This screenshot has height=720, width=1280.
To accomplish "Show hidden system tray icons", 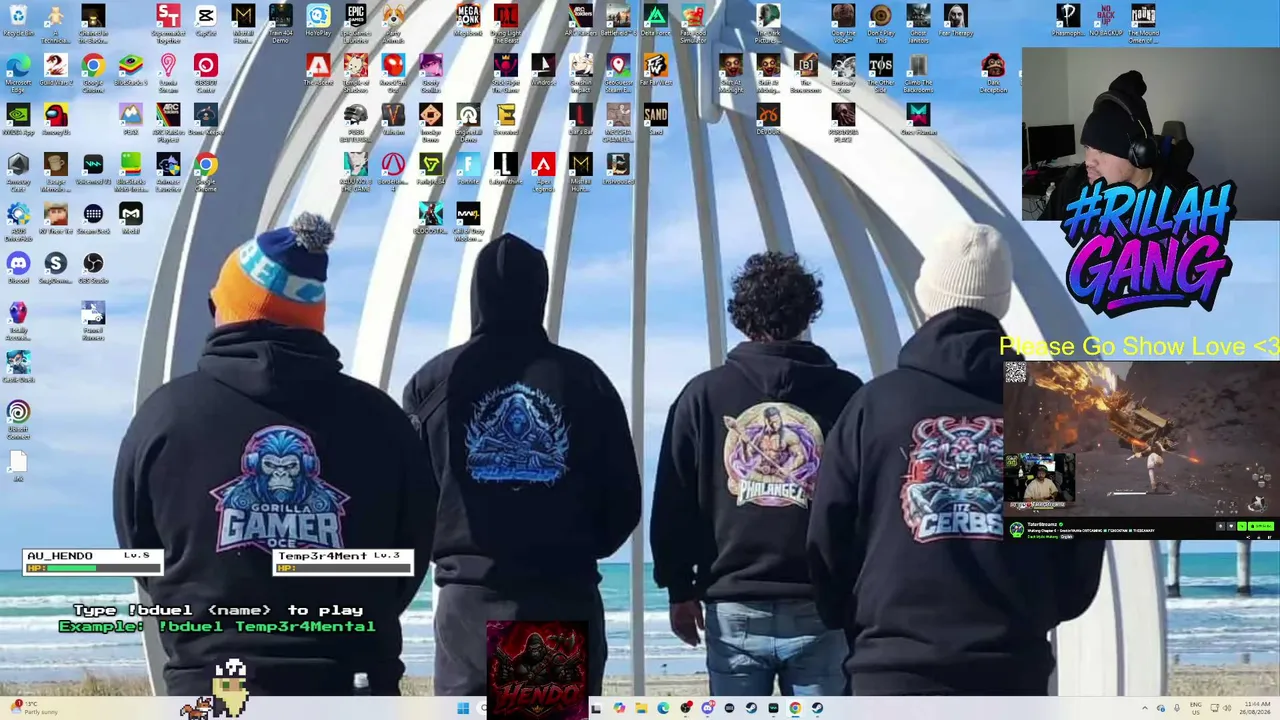I will (x=1145, y=709).
